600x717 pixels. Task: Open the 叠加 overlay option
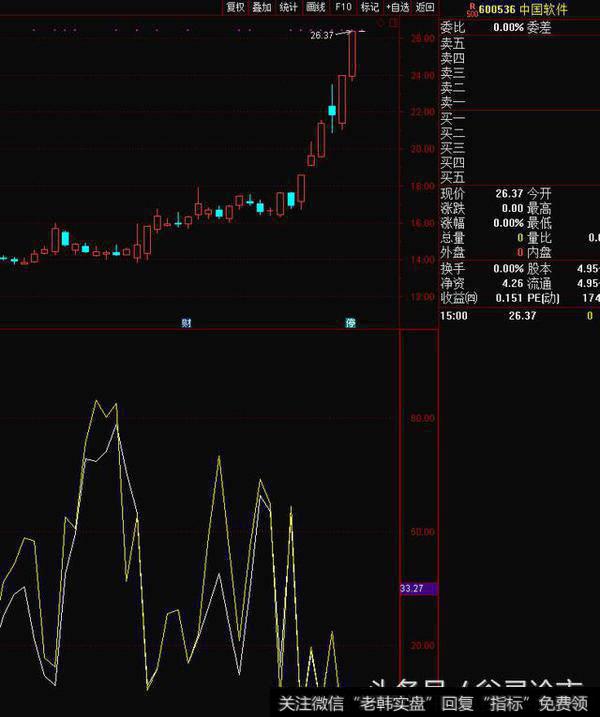[x=262, y=7]
